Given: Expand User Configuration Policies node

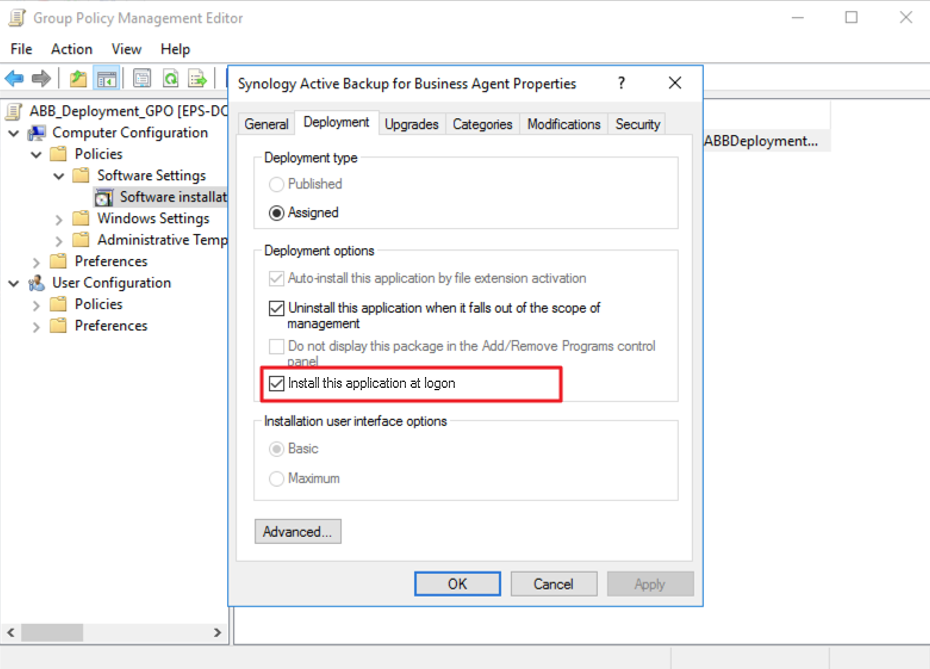Looking at the screenshot, I should coord(36,304).
